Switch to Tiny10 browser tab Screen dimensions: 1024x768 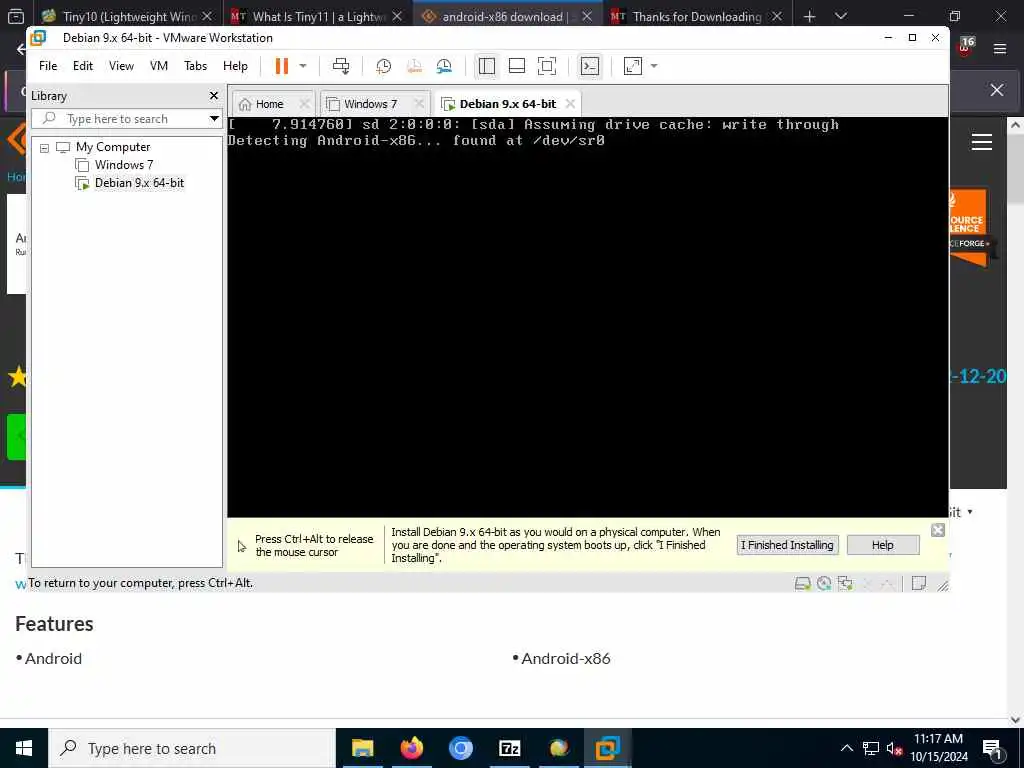tap(127, 16)
